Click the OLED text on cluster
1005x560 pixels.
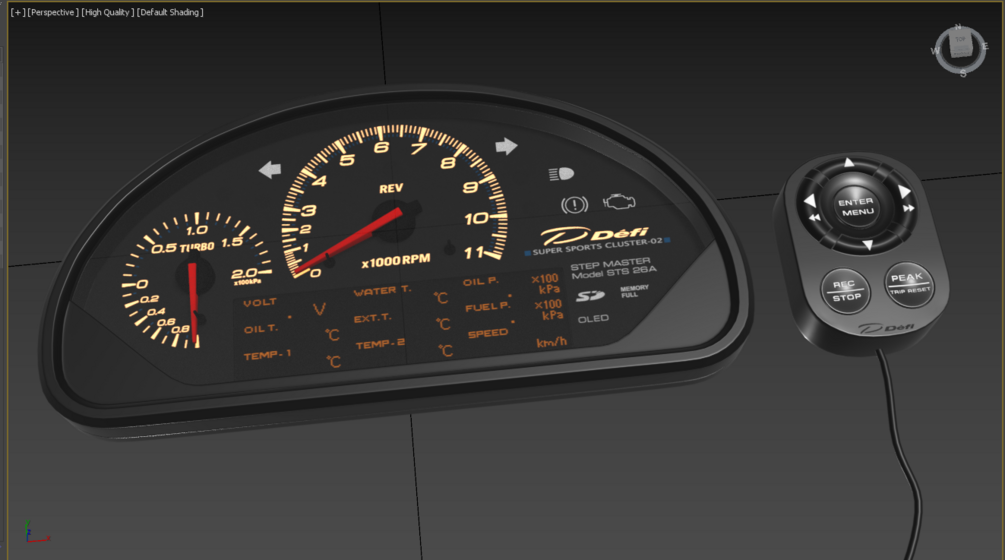pyautogui.click(x=594, y=318)
